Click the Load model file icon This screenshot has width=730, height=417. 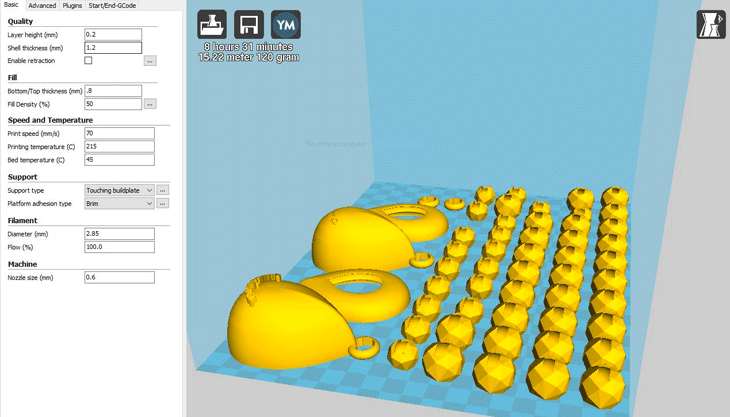coord(212,24)
